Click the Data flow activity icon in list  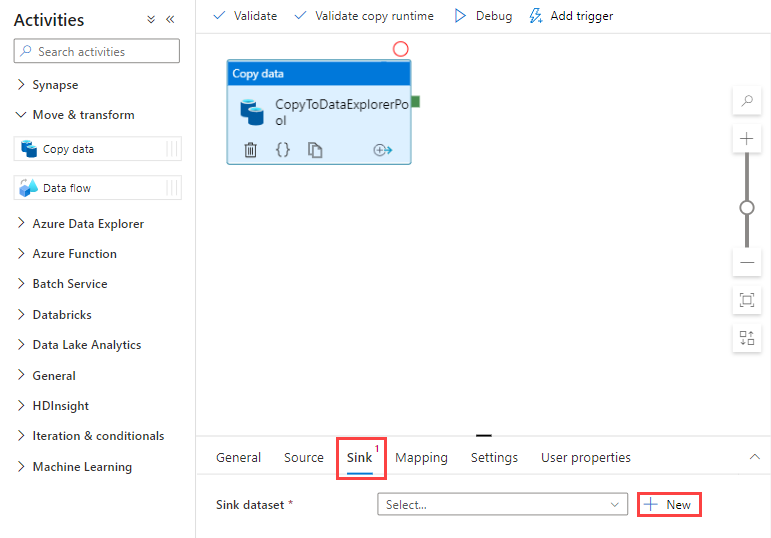pyautogui.click(x=29, y=188)
